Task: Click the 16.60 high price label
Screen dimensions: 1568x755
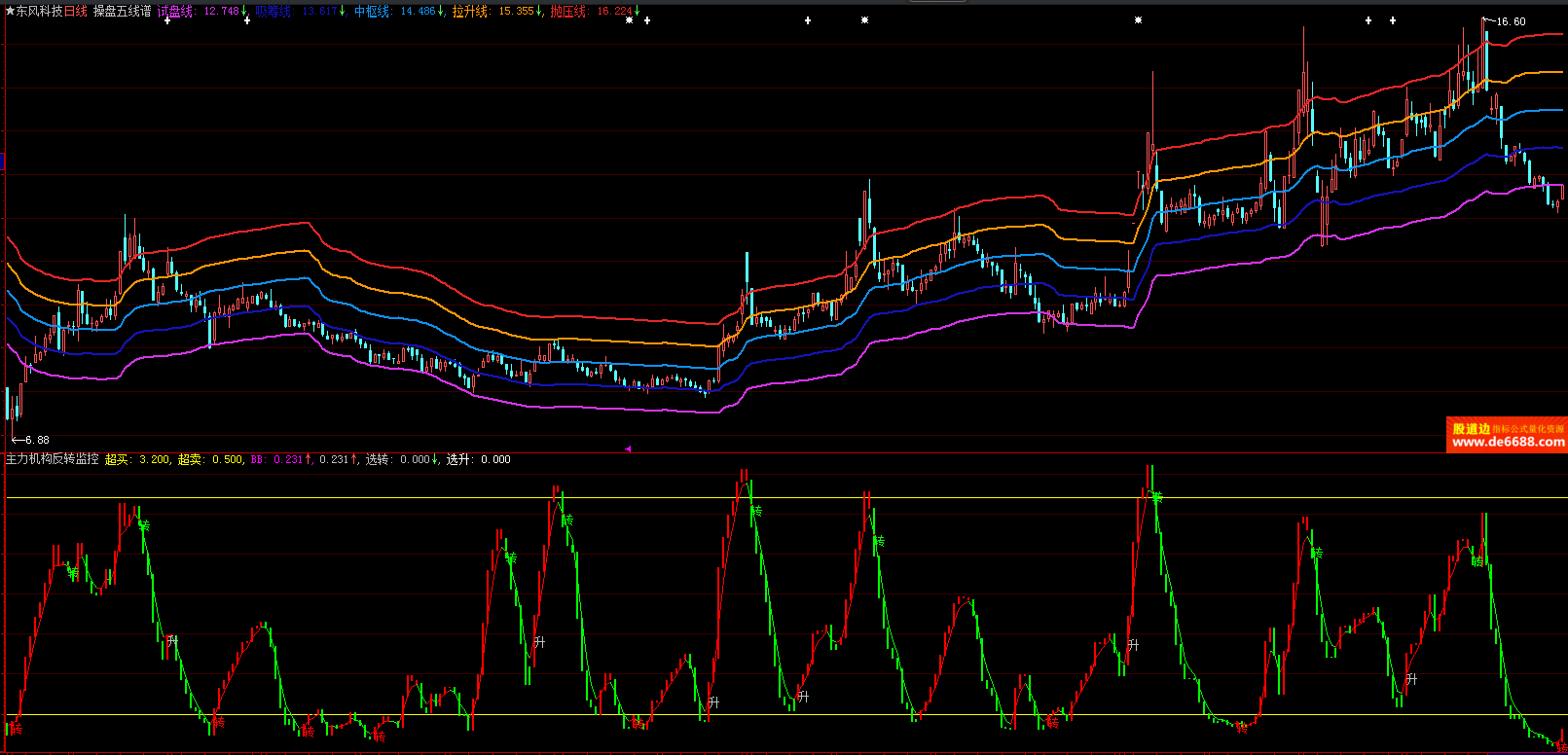Action: tap(1511, 21)
